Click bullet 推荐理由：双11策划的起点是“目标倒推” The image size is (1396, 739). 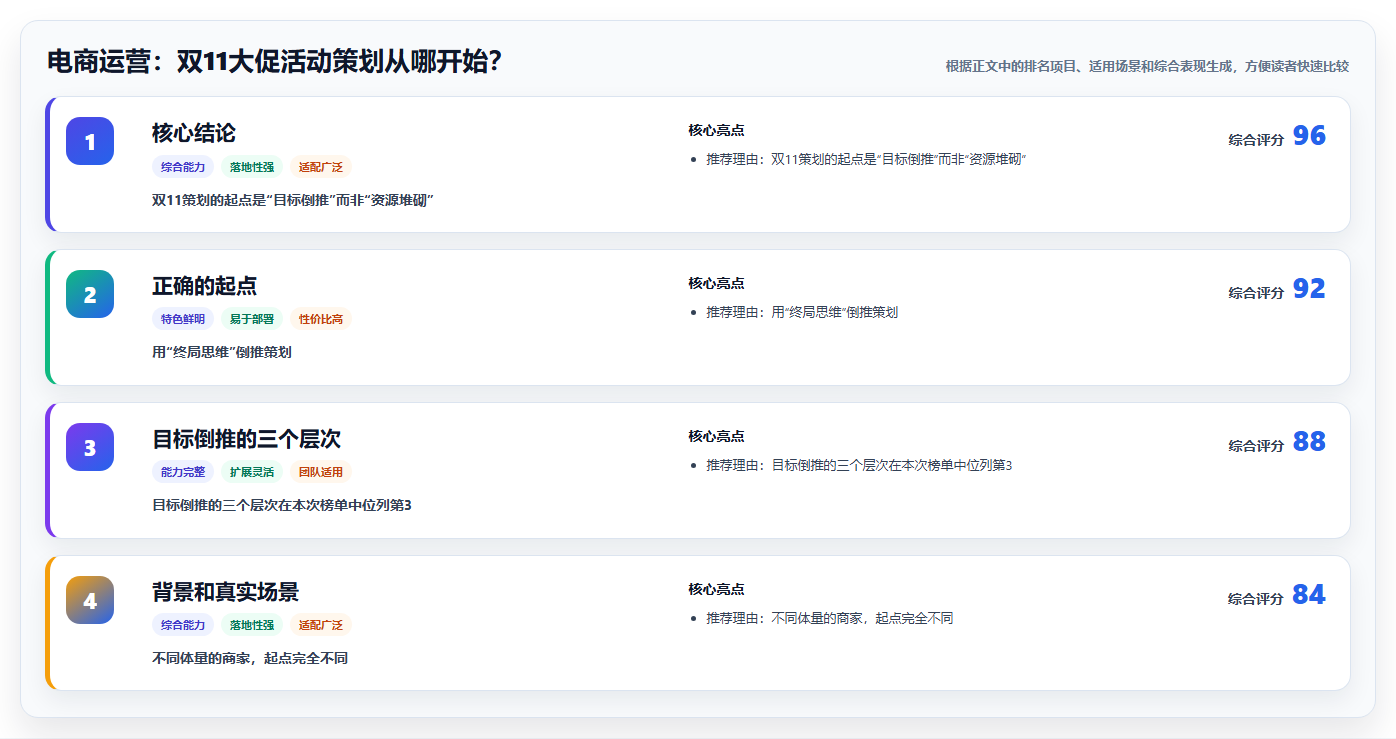point(867,159)
